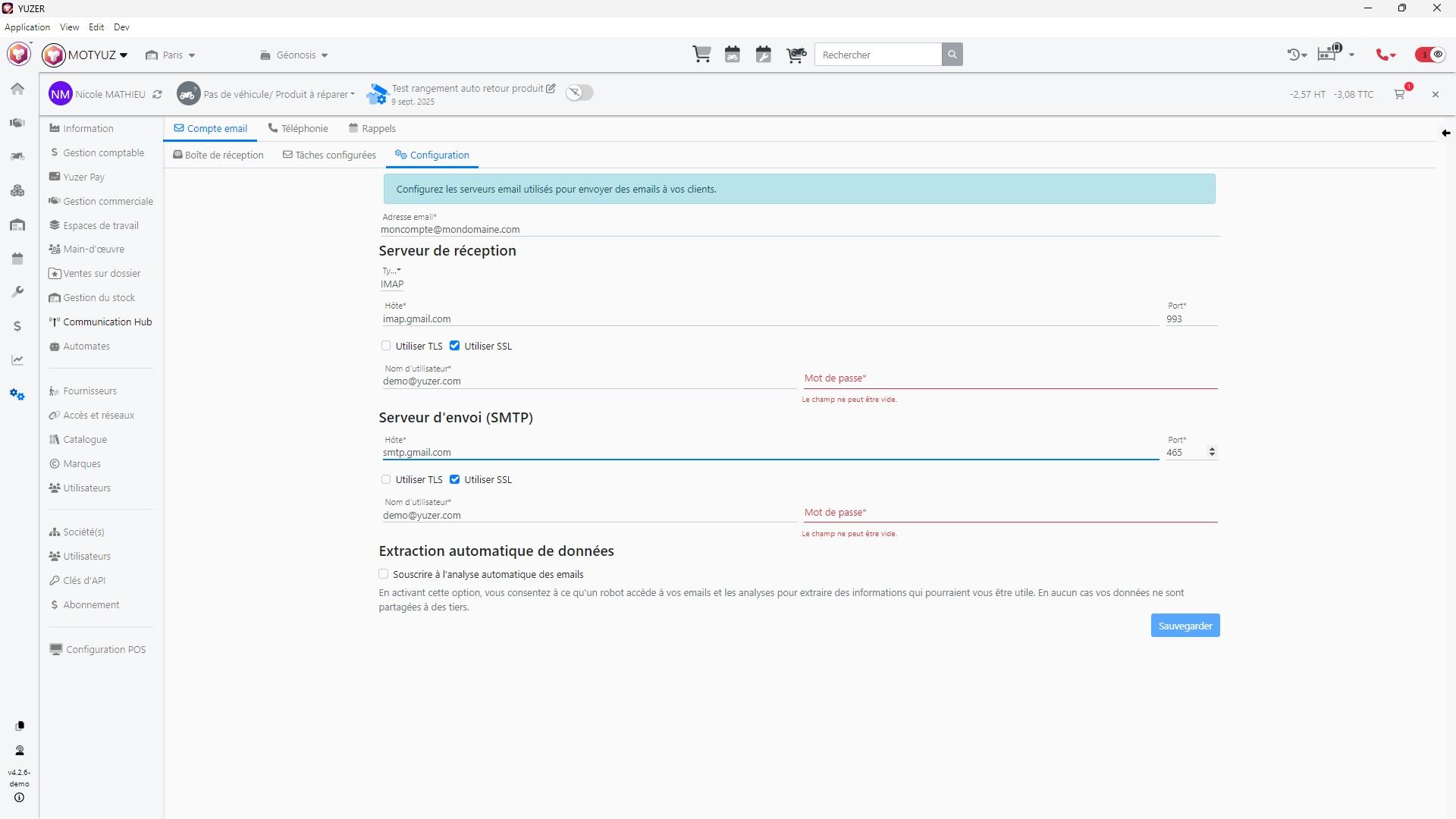The height and width of the screenshot is (819, 1456).
Task: Open the history clock icon in header
Action: (x=1294, y=55)
